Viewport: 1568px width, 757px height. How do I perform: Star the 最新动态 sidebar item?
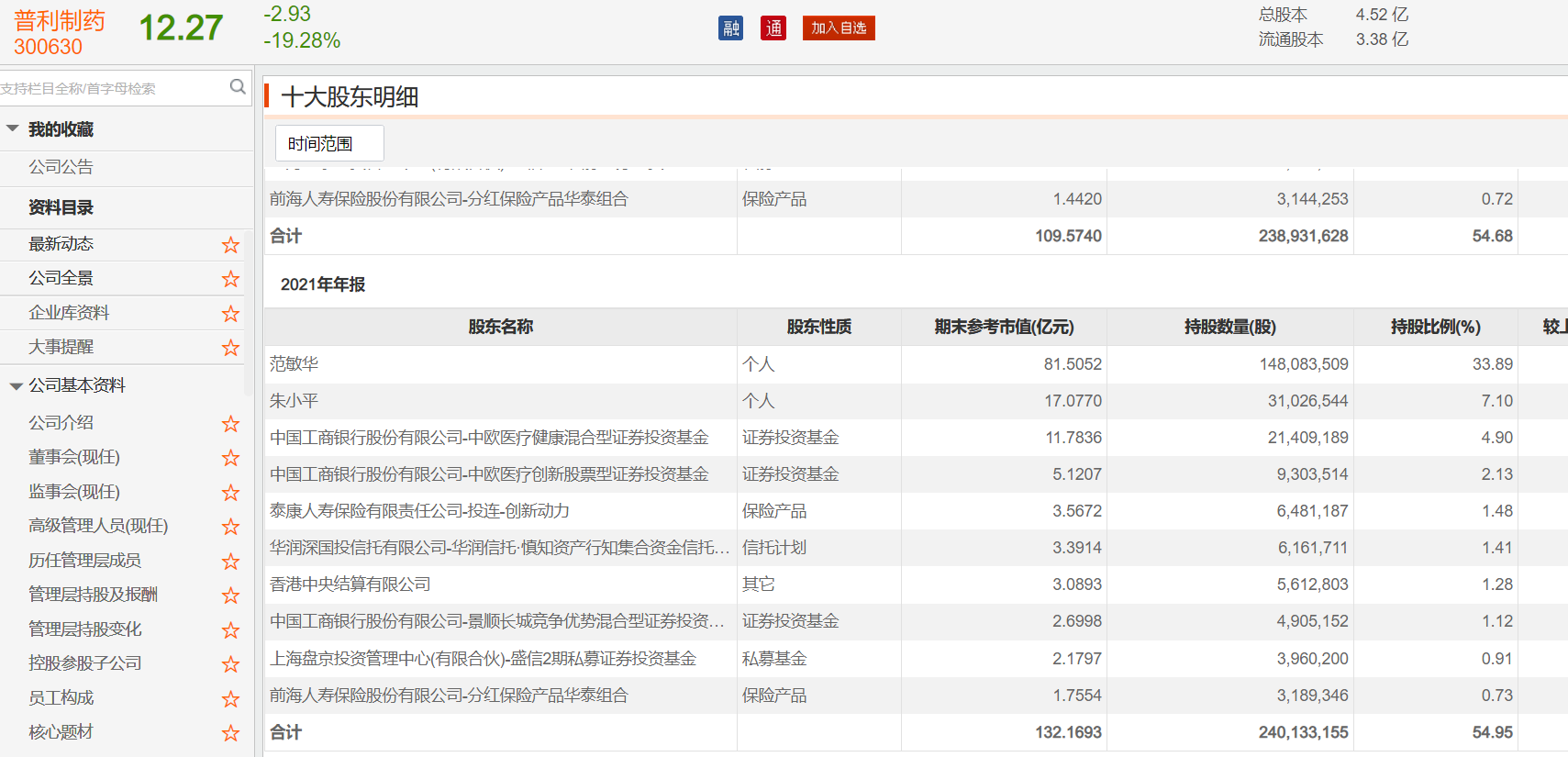tap(230, 245)
